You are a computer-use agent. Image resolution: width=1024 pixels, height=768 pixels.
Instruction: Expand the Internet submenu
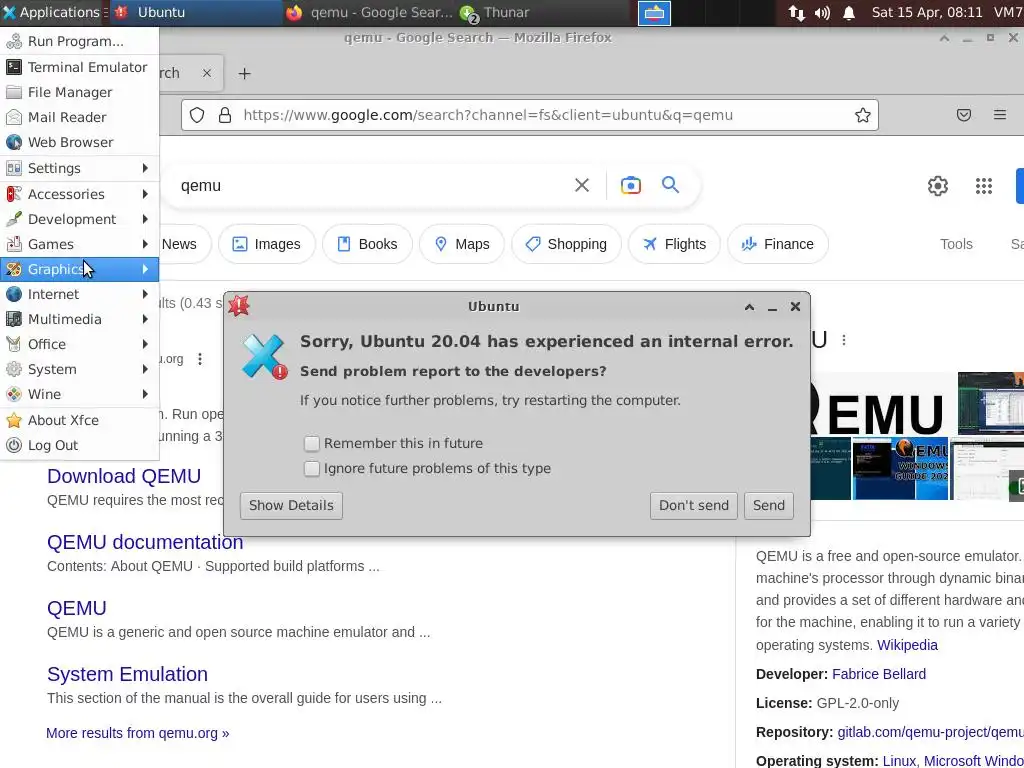79,295
